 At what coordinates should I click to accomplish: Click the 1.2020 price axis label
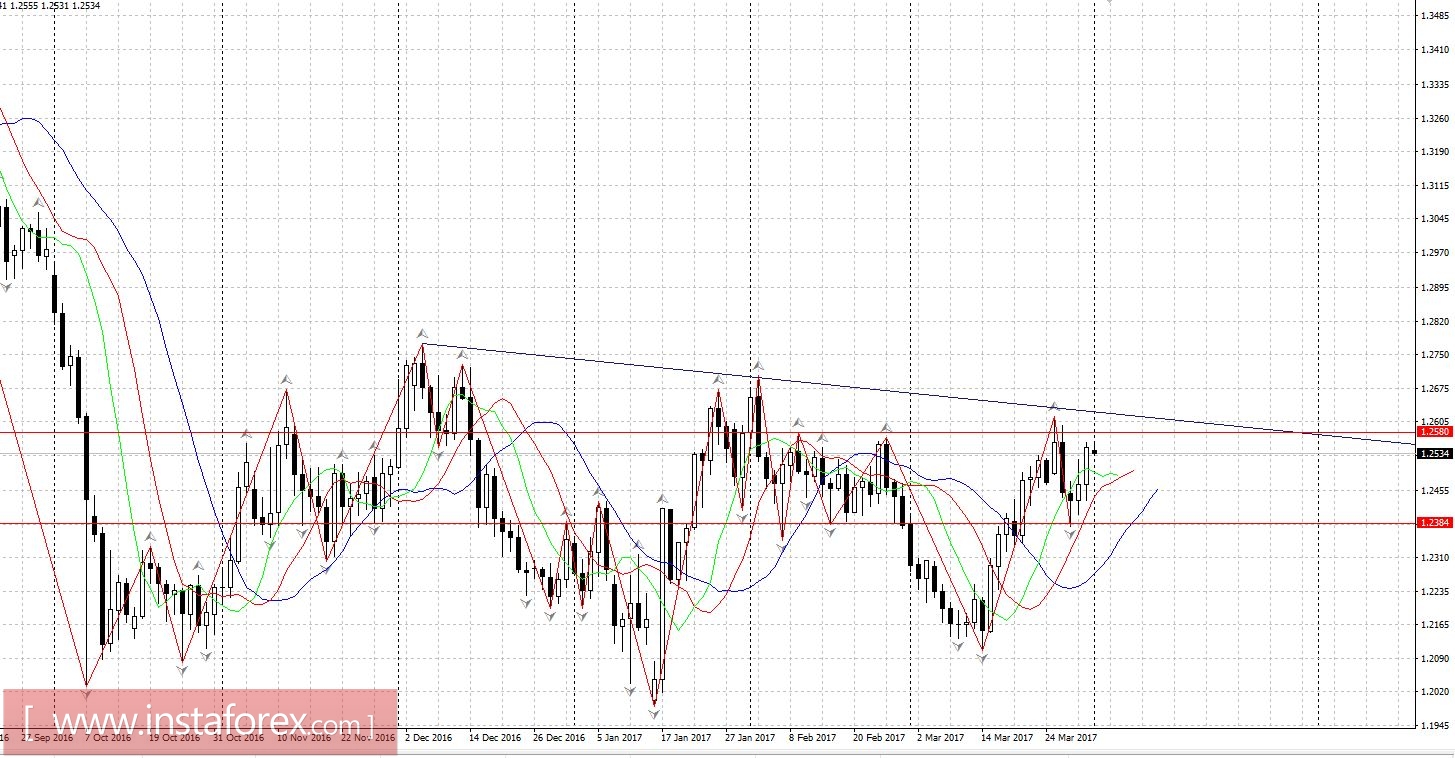pos(1436,692)
